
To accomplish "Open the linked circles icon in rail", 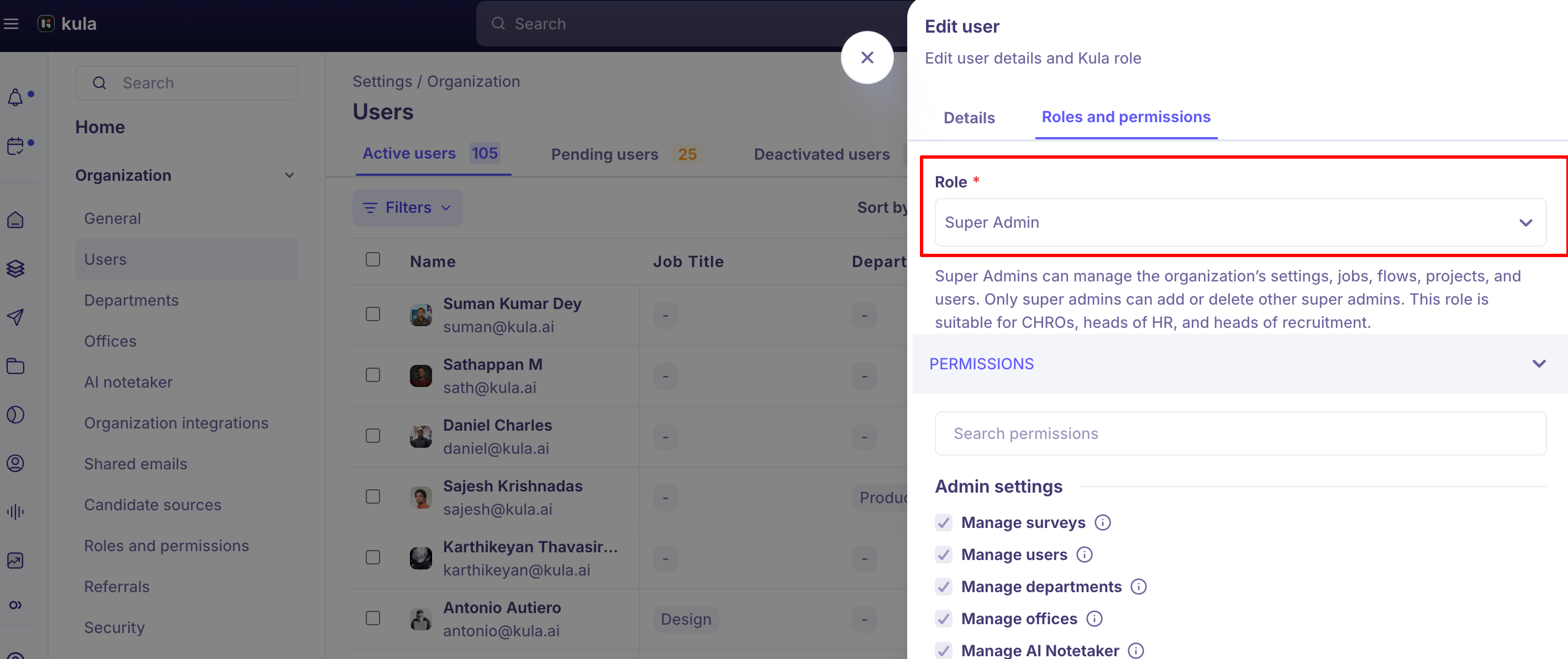I will (x=15, y=605).
